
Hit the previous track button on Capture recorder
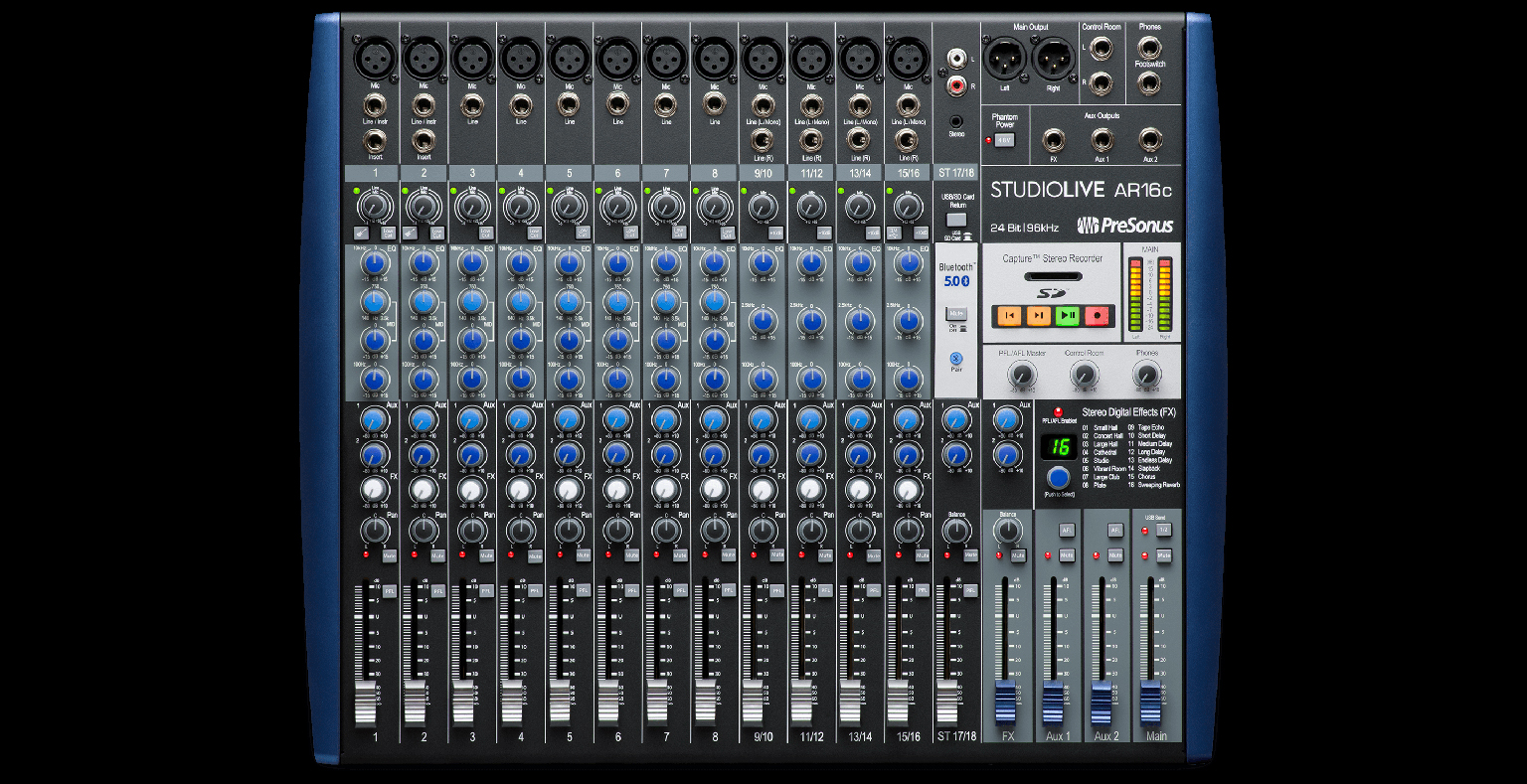click(1008, 316)
